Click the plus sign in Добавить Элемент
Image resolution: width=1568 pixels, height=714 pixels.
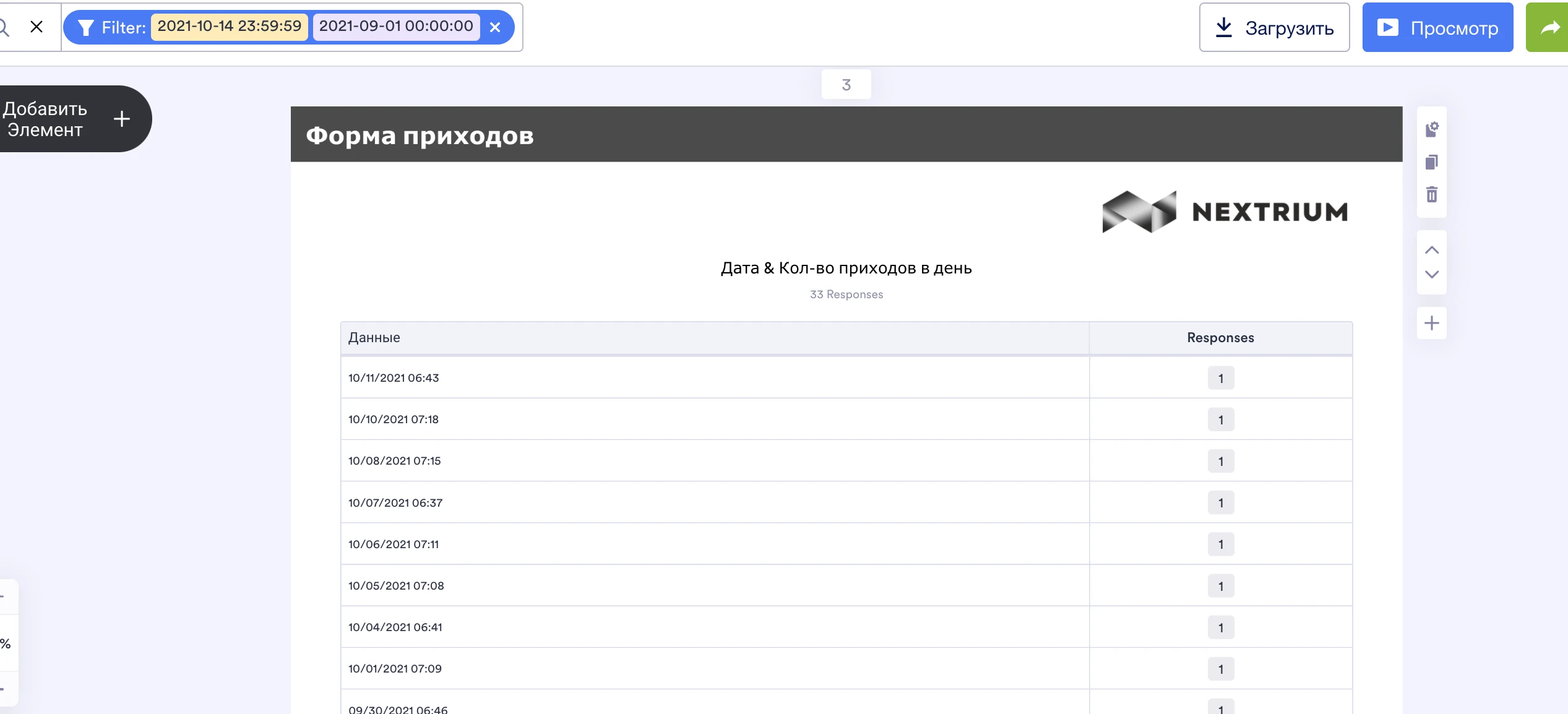click(x=122, y=119)
